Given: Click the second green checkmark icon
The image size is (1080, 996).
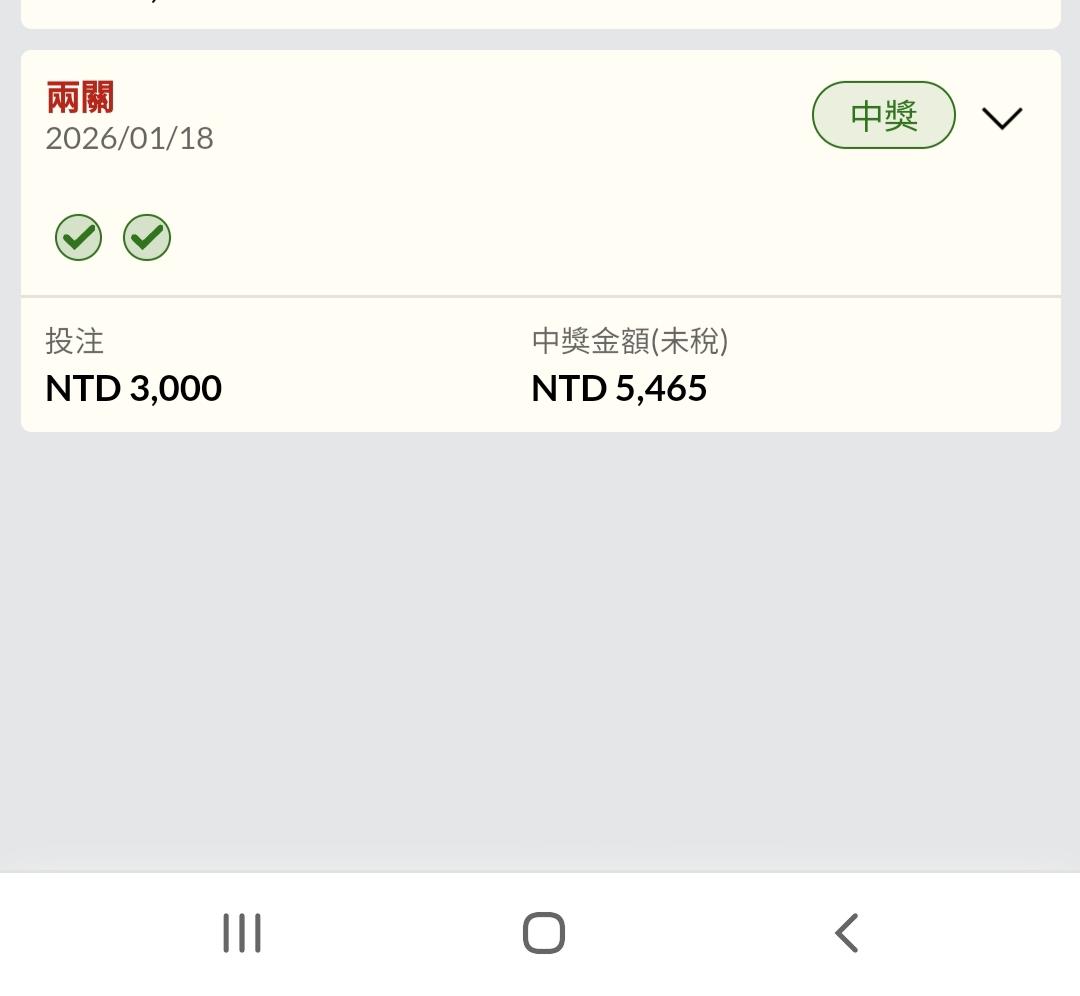Looking at the screenshot, I should (x=147, y=238).
